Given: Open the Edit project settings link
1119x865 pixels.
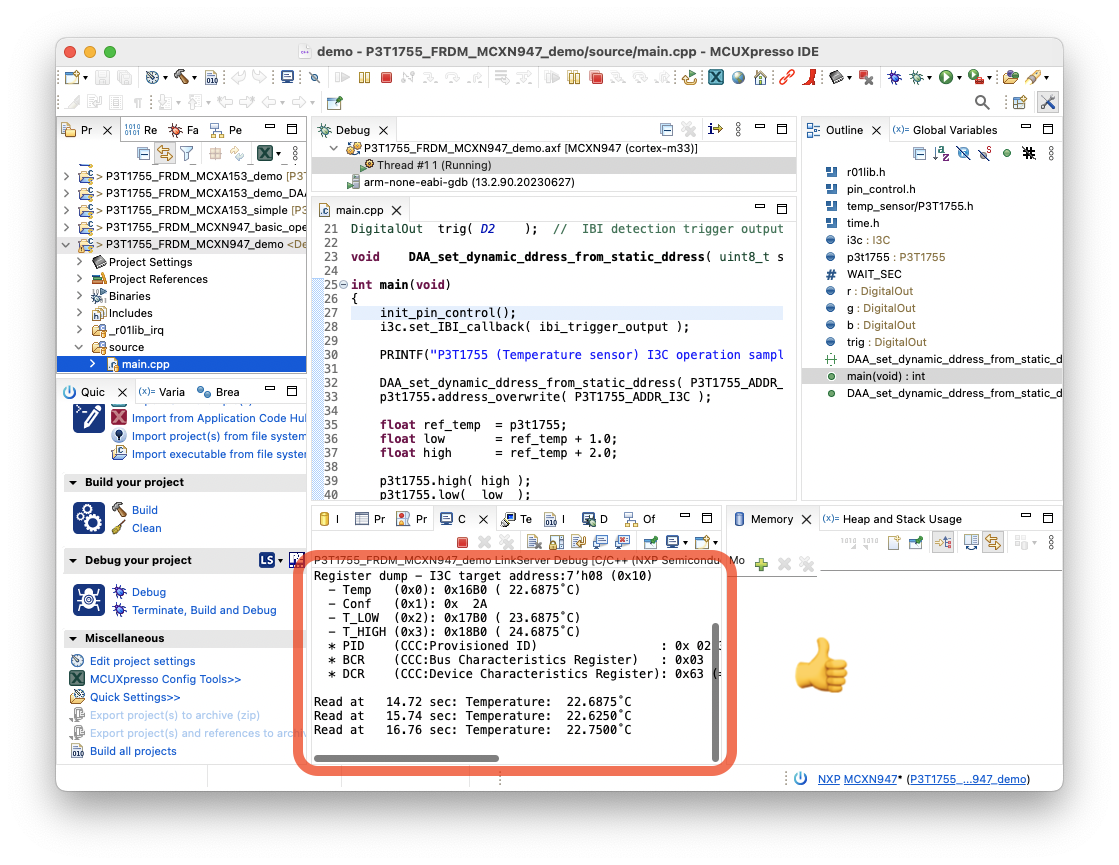Looking at the screenshot, I should (142, 661).
